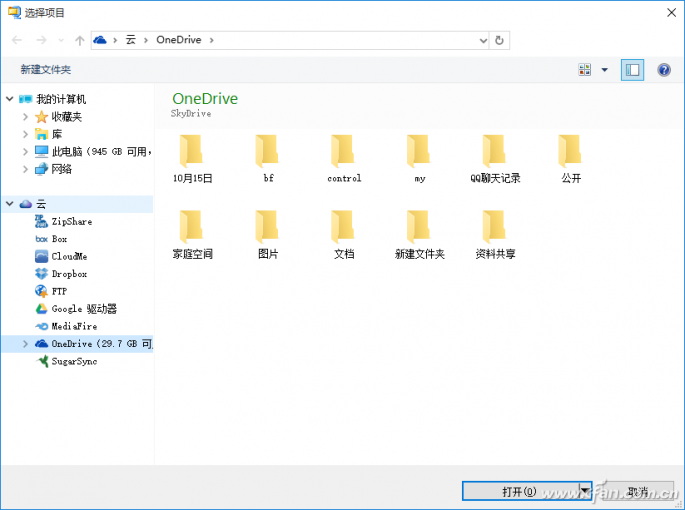Image resolution: width=685 pixels, height=510 pixels.
Task: Click the SugarSync hummingbird icon
Action: click(42, 361)
